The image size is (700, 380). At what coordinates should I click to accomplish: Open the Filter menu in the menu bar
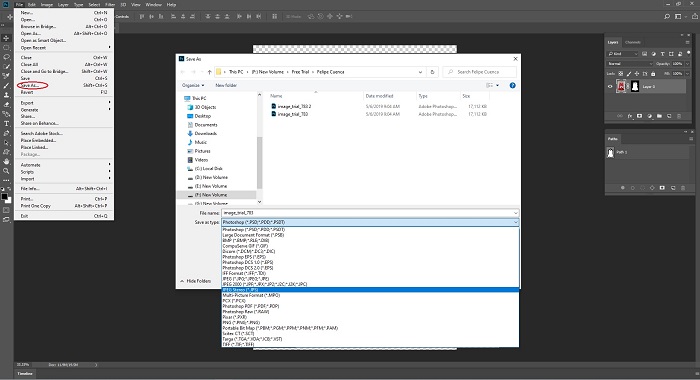(110, 4)
